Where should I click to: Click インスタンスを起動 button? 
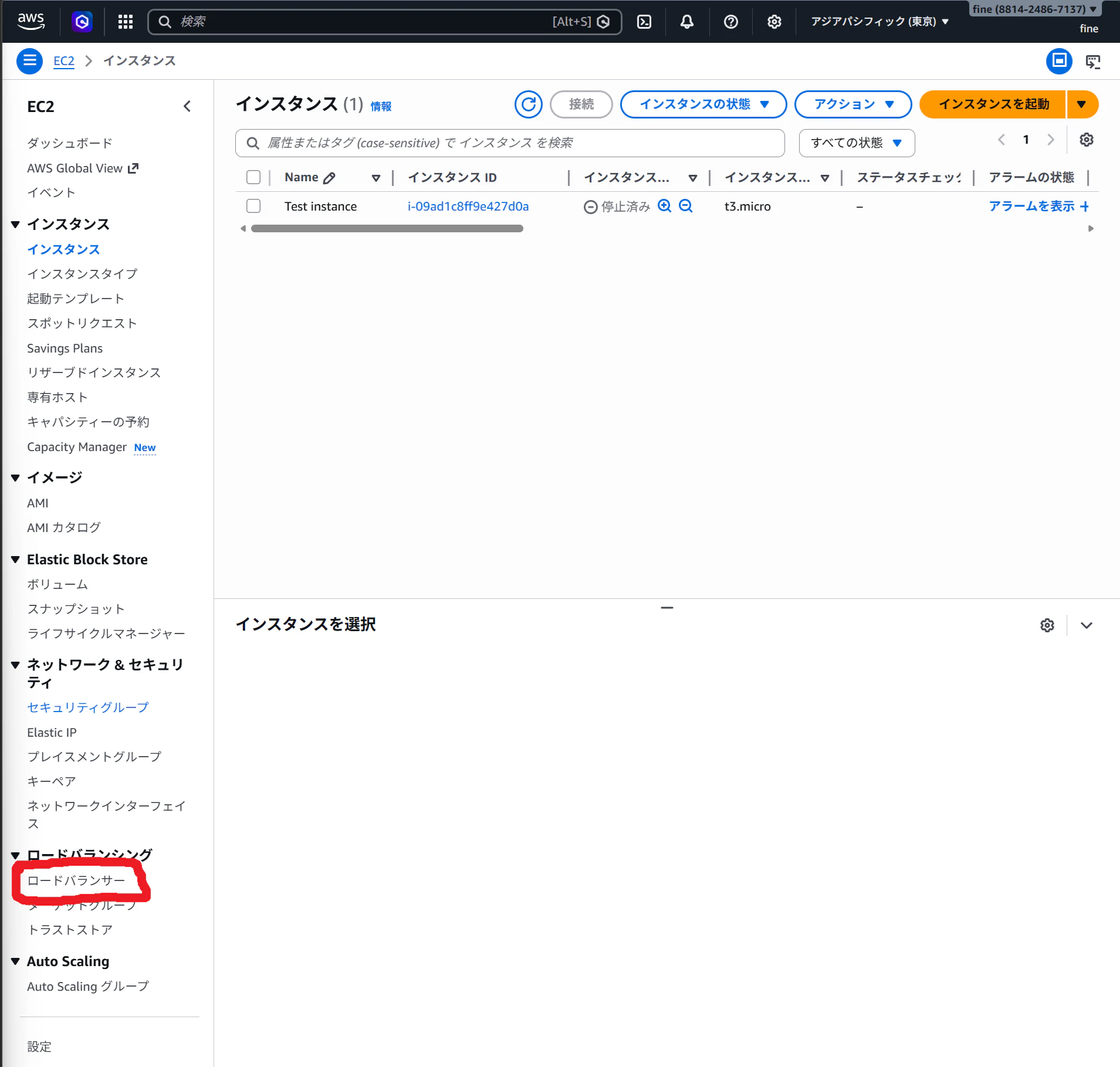(x=993, y=104)
